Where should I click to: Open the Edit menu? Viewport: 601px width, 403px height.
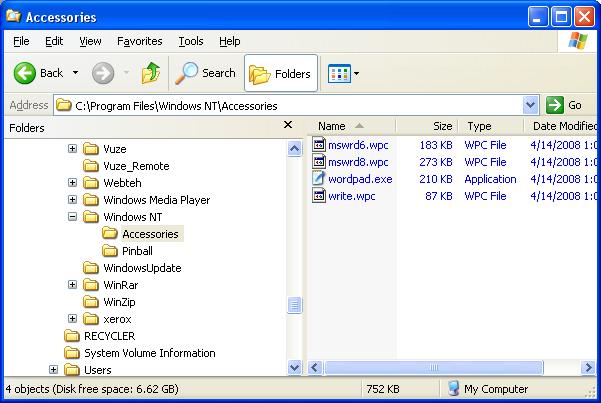54,41
